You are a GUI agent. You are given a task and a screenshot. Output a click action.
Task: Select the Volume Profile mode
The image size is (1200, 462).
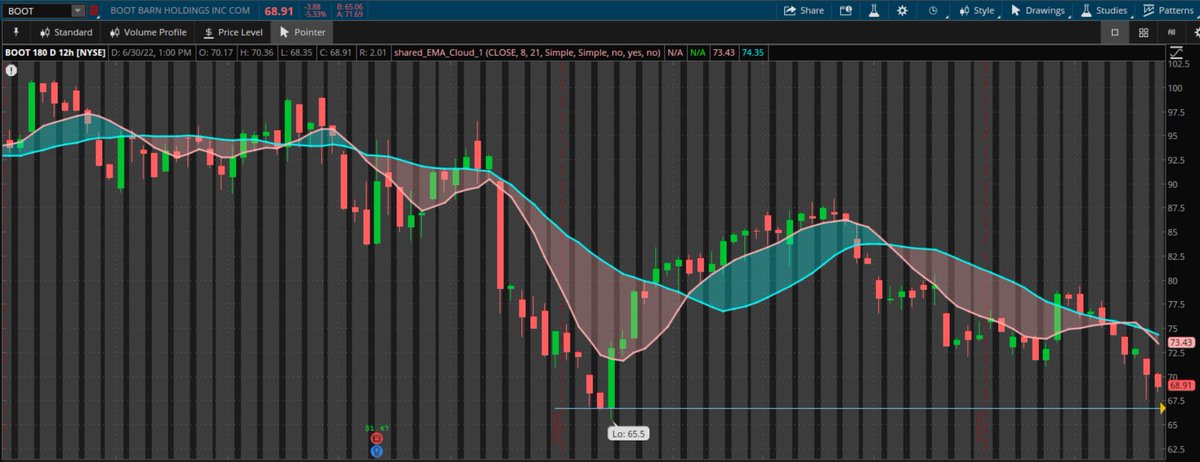[x=147, y=32]
